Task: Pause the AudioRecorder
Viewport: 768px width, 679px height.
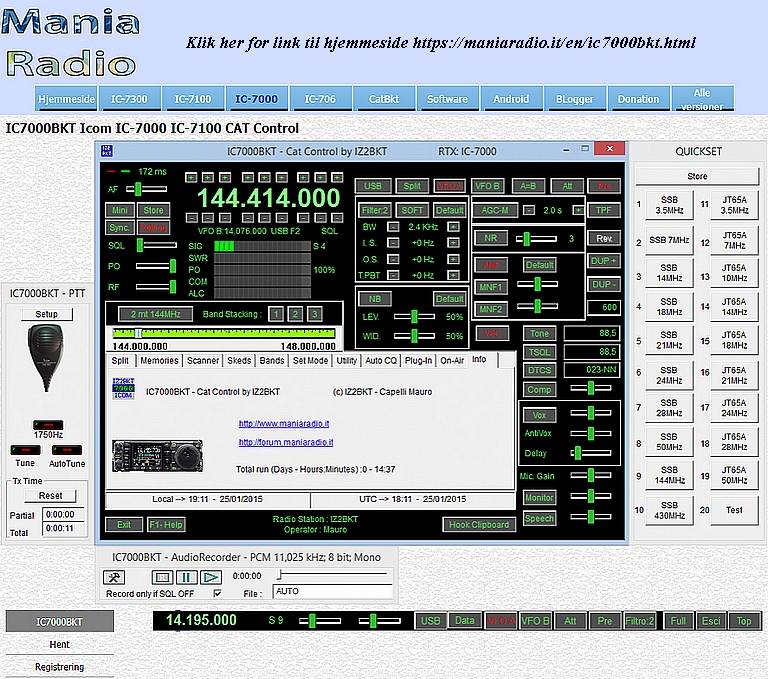Action: [186, 578]
